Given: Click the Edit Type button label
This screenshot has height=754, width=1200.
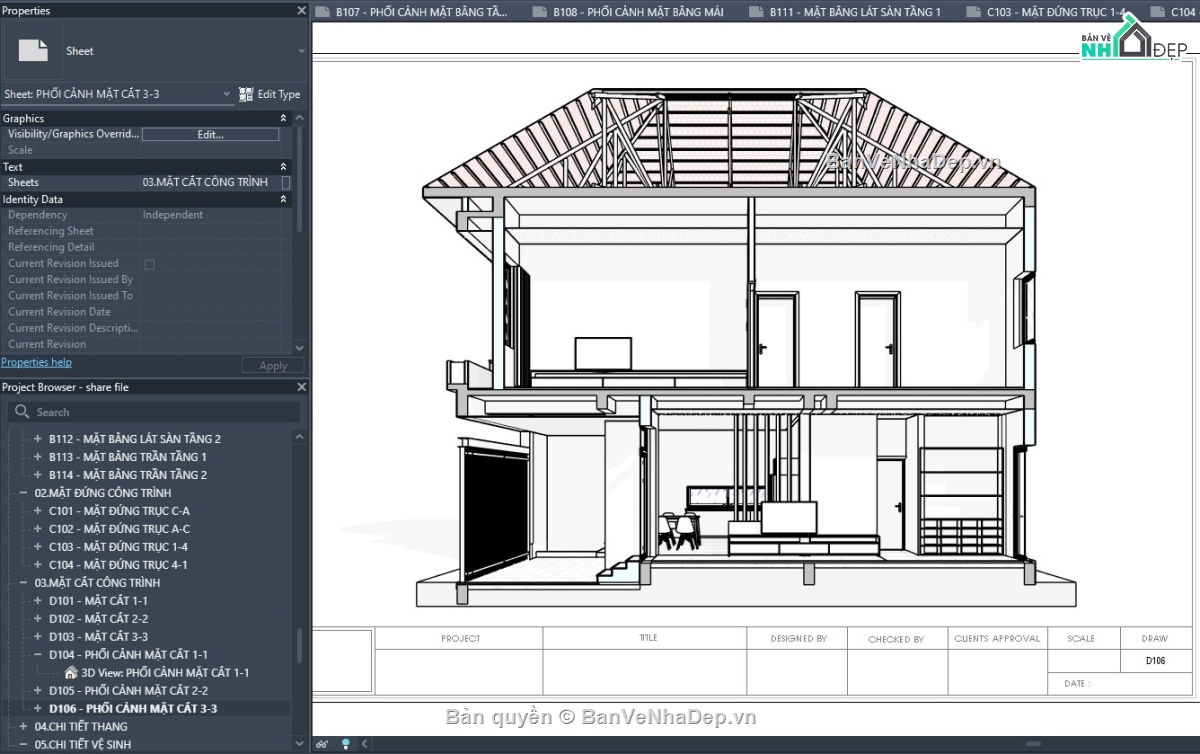Looking at the screenshot, I should [x=279, y=94].
